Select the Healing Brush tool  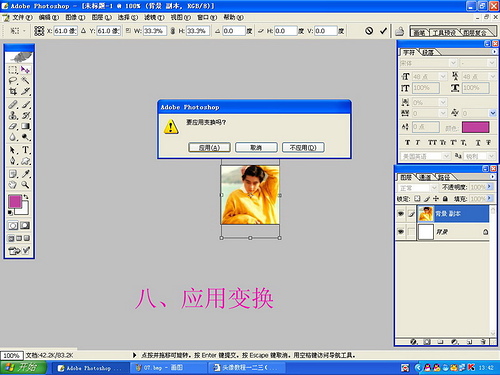click(13, 105)
